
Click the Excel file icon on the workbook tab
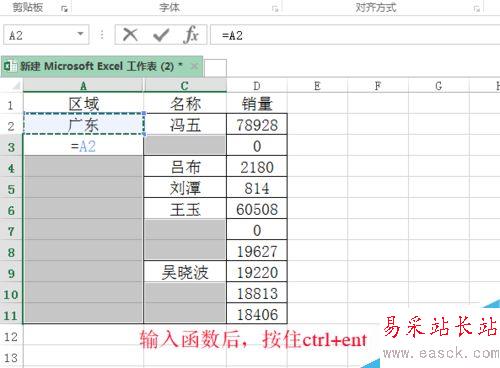(10, 66)
